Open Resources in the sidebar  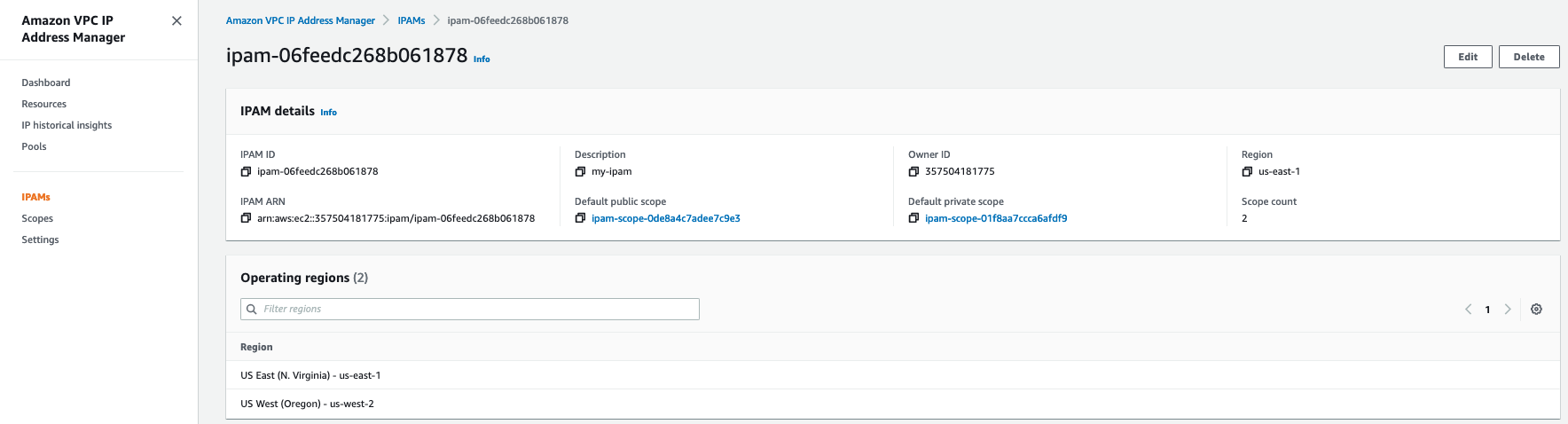44,105
